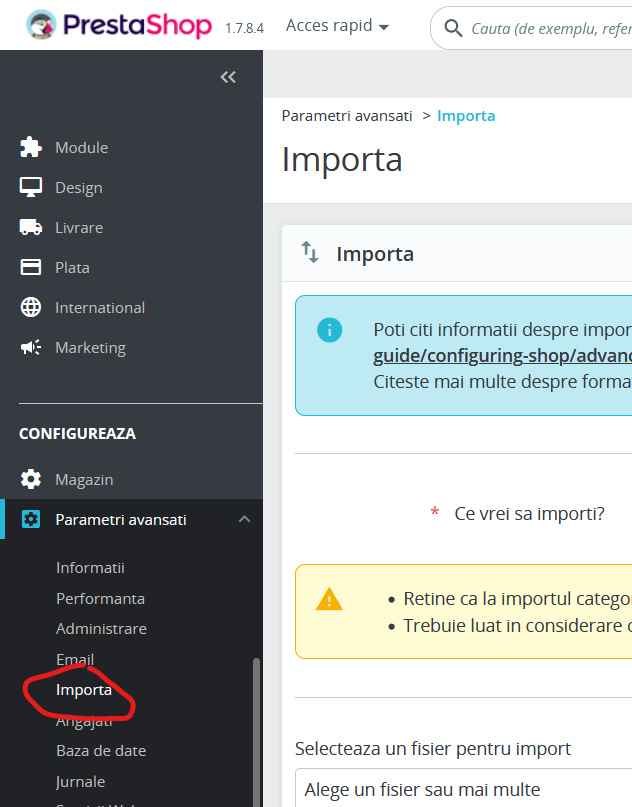Click the Design monitor icon
The width and height of the screenshot is (632, 807).
tap(31, 187)
